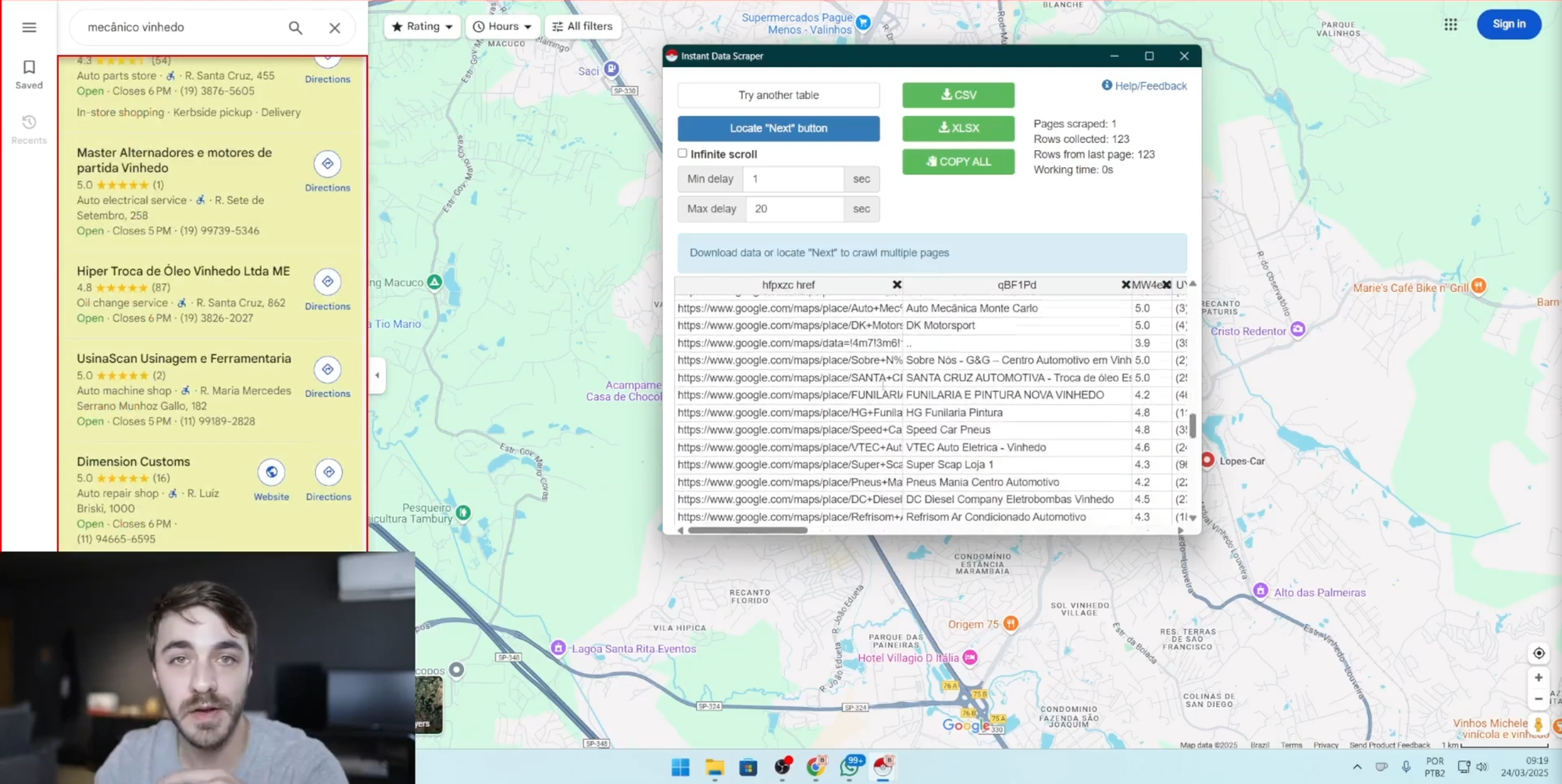The width and height of the screenshot is (1562, 784).
Task: Center map on your location
Action: tap(1539, 654)
